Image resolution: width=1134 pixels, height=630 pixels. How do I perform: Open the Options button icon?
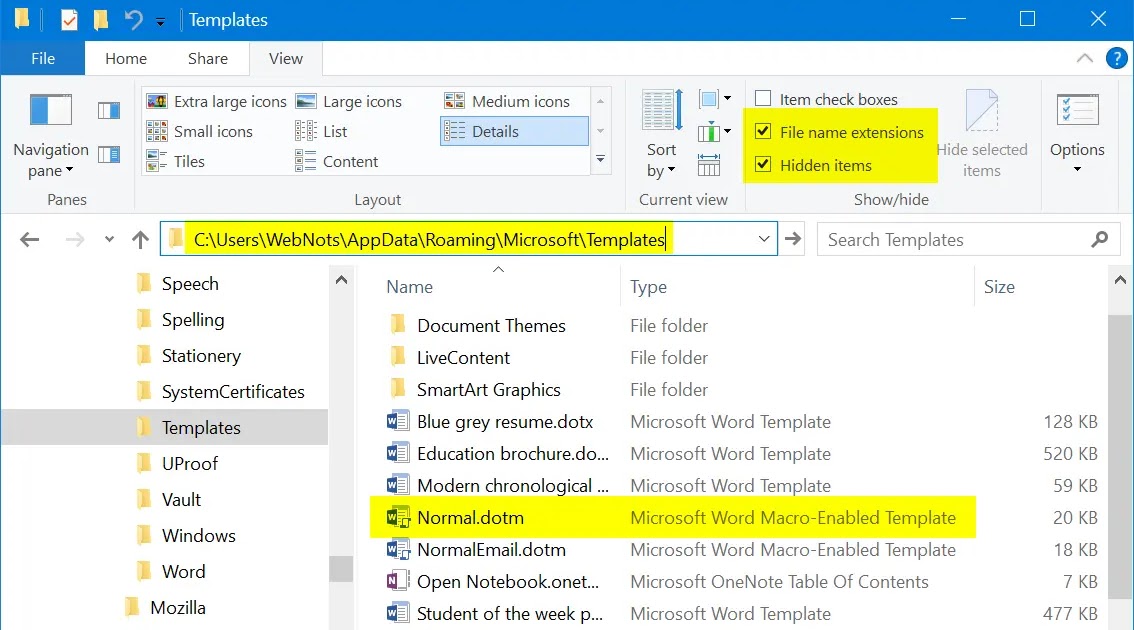[1077, 112]
